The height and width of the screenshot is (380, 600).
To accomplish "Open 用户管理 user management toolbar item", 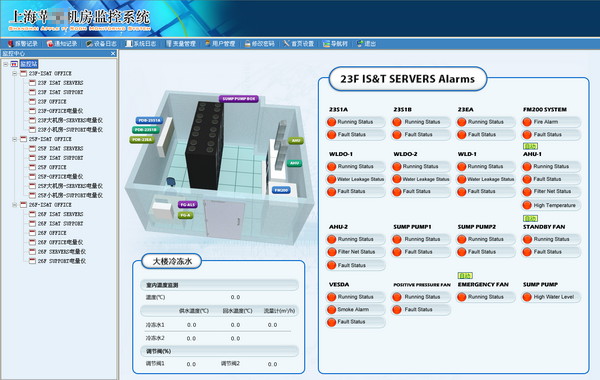I will coord(220,44).
